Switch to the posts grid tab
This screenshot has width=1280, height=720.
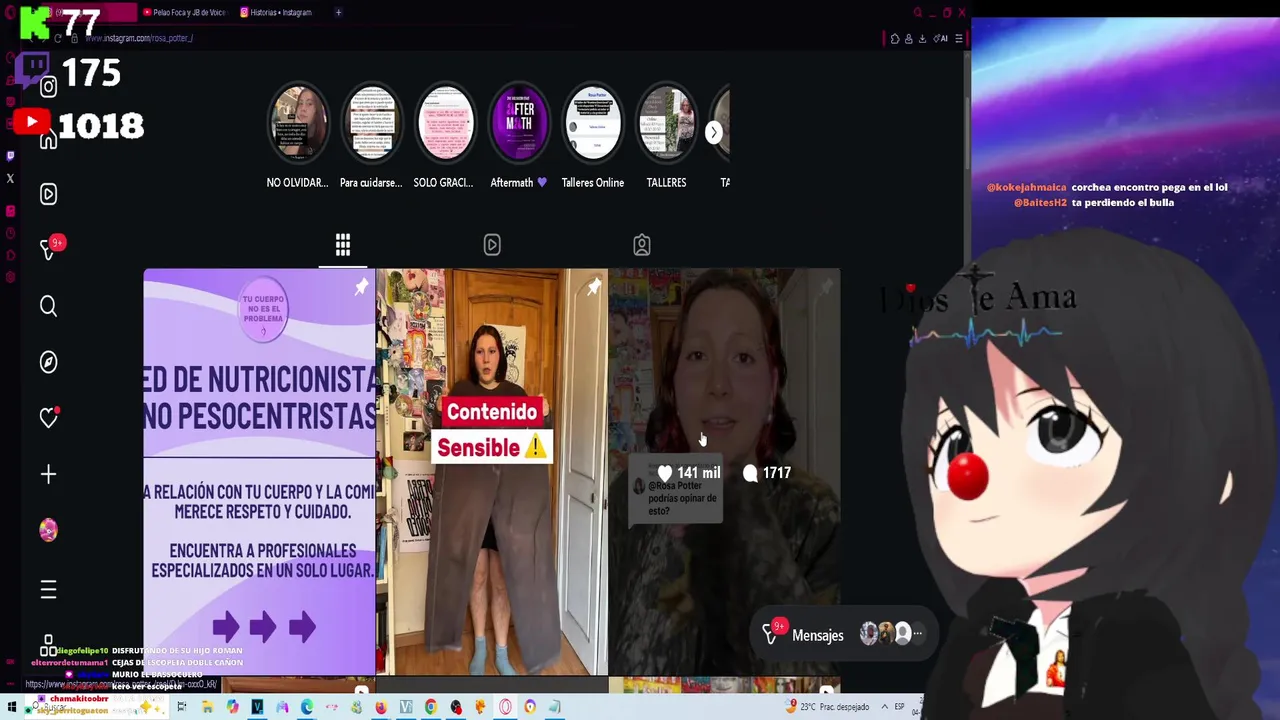(x=343, y=244)
